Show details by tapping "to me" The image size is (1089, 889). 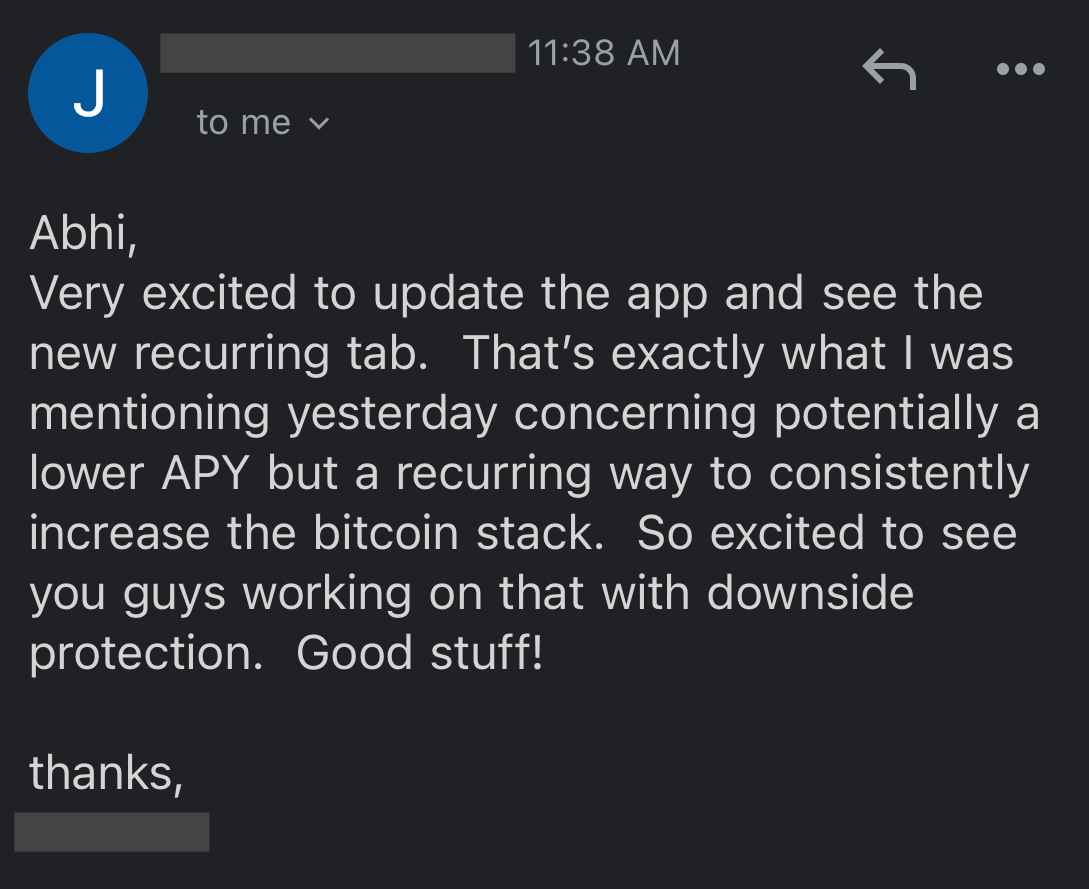[x=243, y=123]
